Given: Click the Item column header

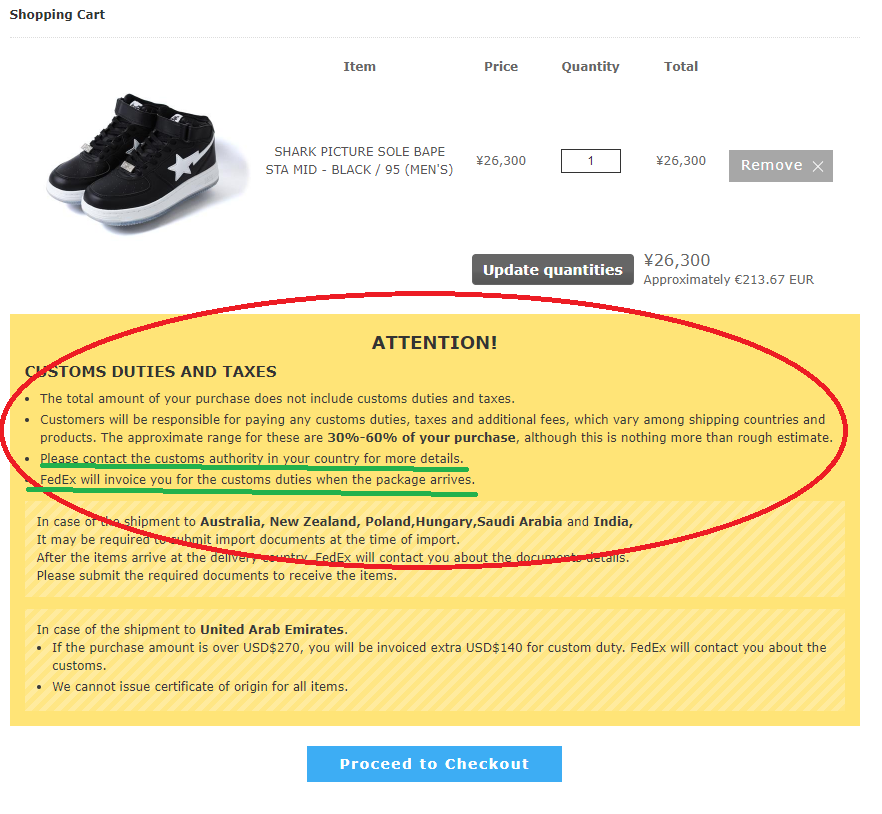Looking at the screenshot, I should (x=359, y=66).
